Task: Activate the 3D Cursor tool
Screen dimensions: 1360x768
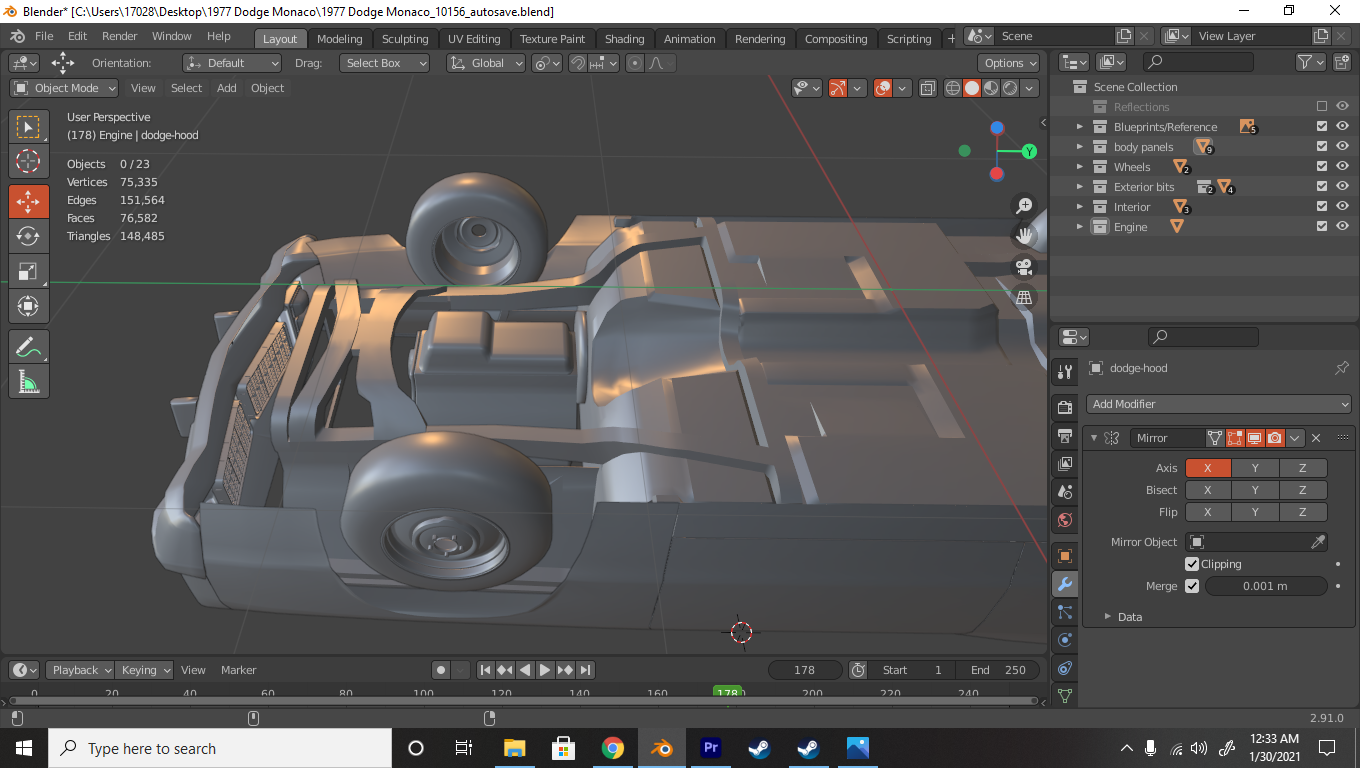Action: tap(28, 161)
